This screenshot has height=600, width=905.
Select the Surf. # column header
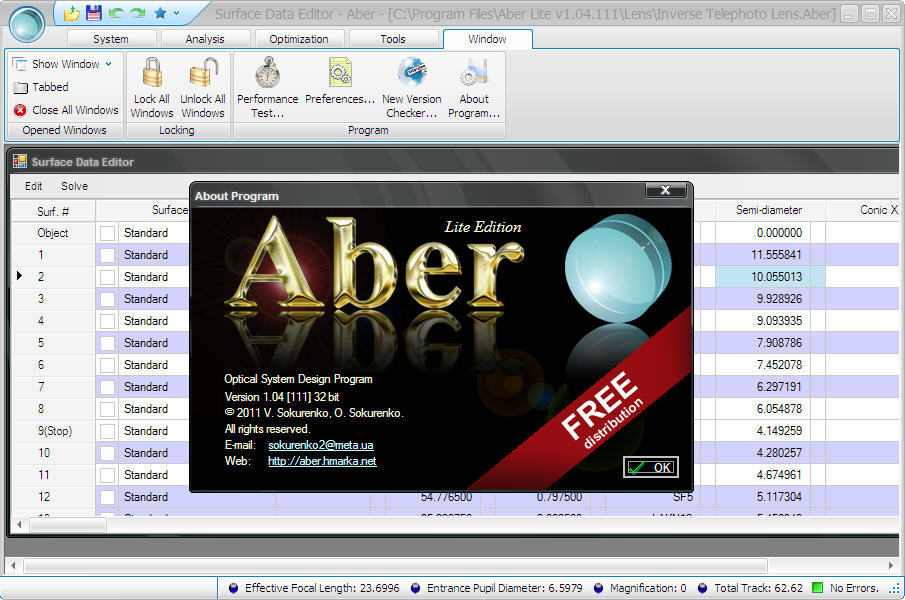click(53, 211)
